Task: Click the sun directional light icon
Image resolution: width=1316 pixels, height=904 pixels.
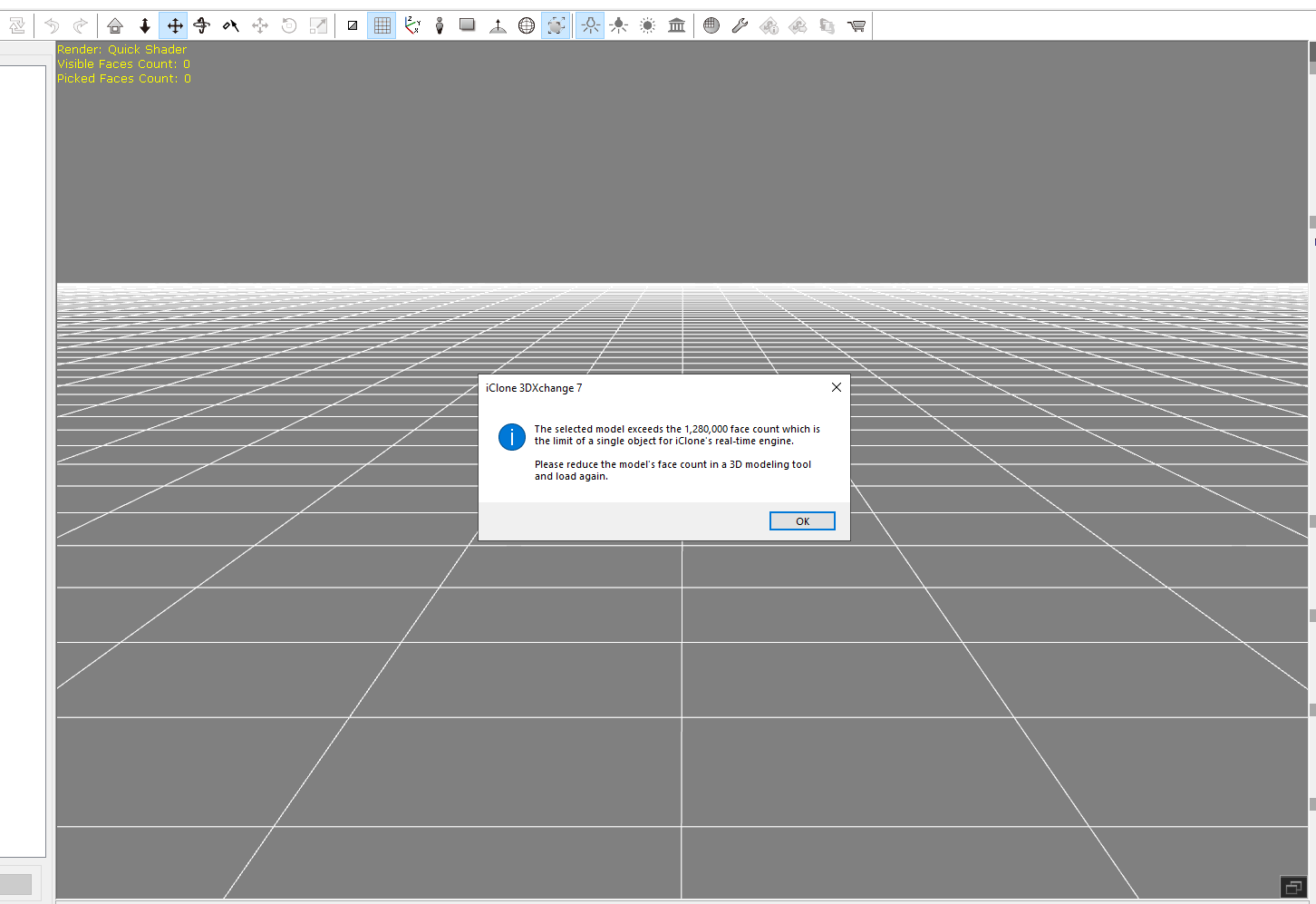Action: click(648, 26)
